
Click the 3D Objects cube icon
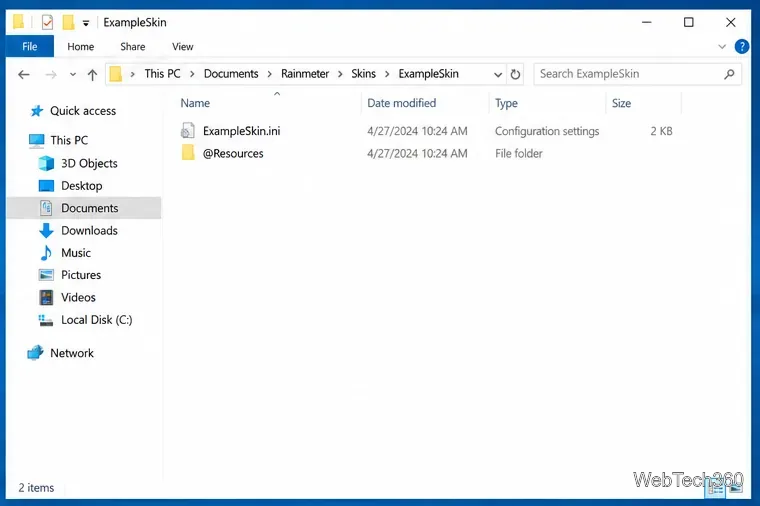pyautogui.click(x=46, y=163)
